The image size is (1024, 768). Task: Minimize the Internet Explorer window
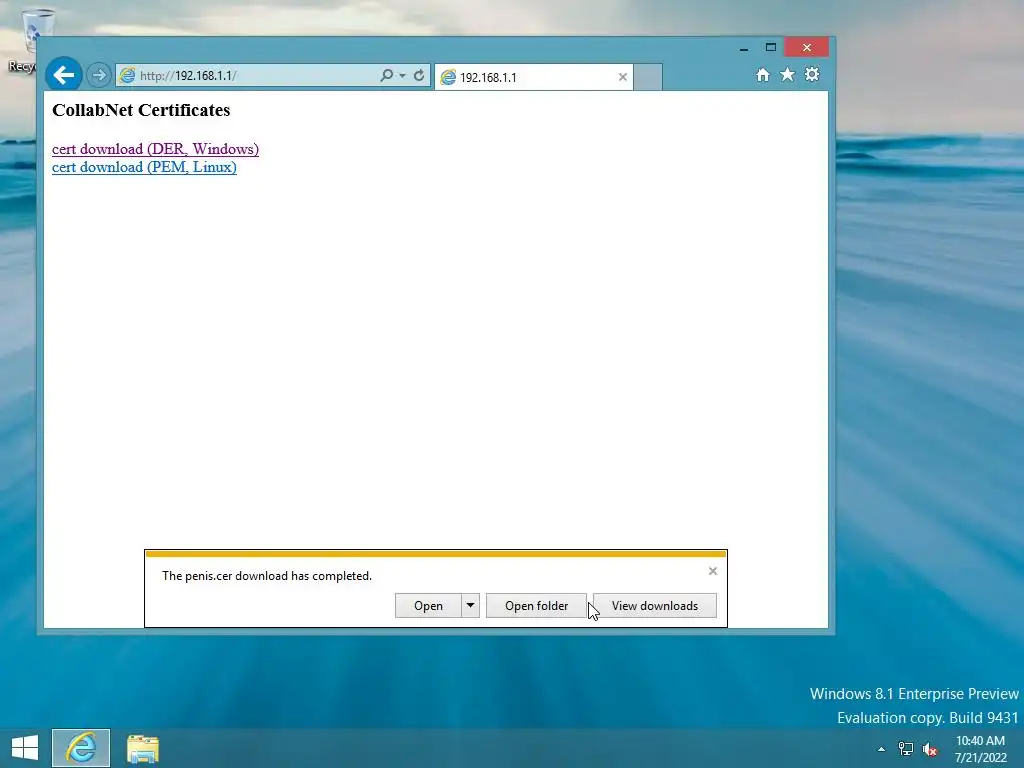point(744,48)
